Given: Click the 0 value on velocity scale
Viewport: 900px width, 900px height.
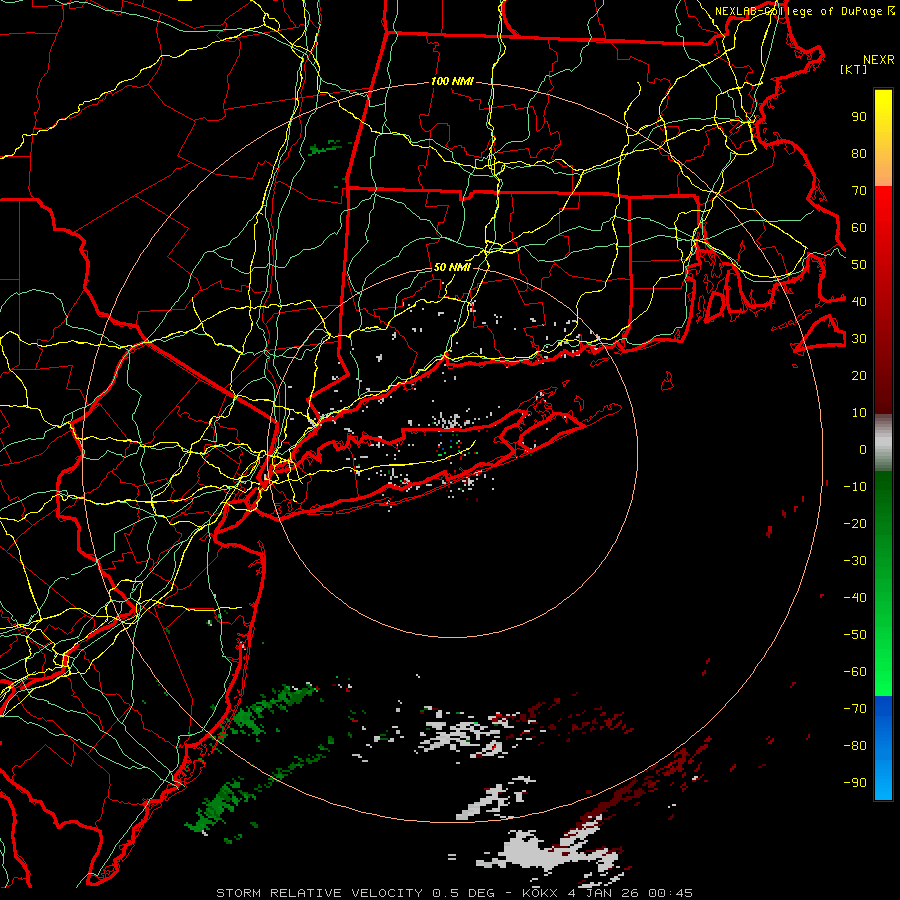Looking at the screenshot, I should 863,450.
